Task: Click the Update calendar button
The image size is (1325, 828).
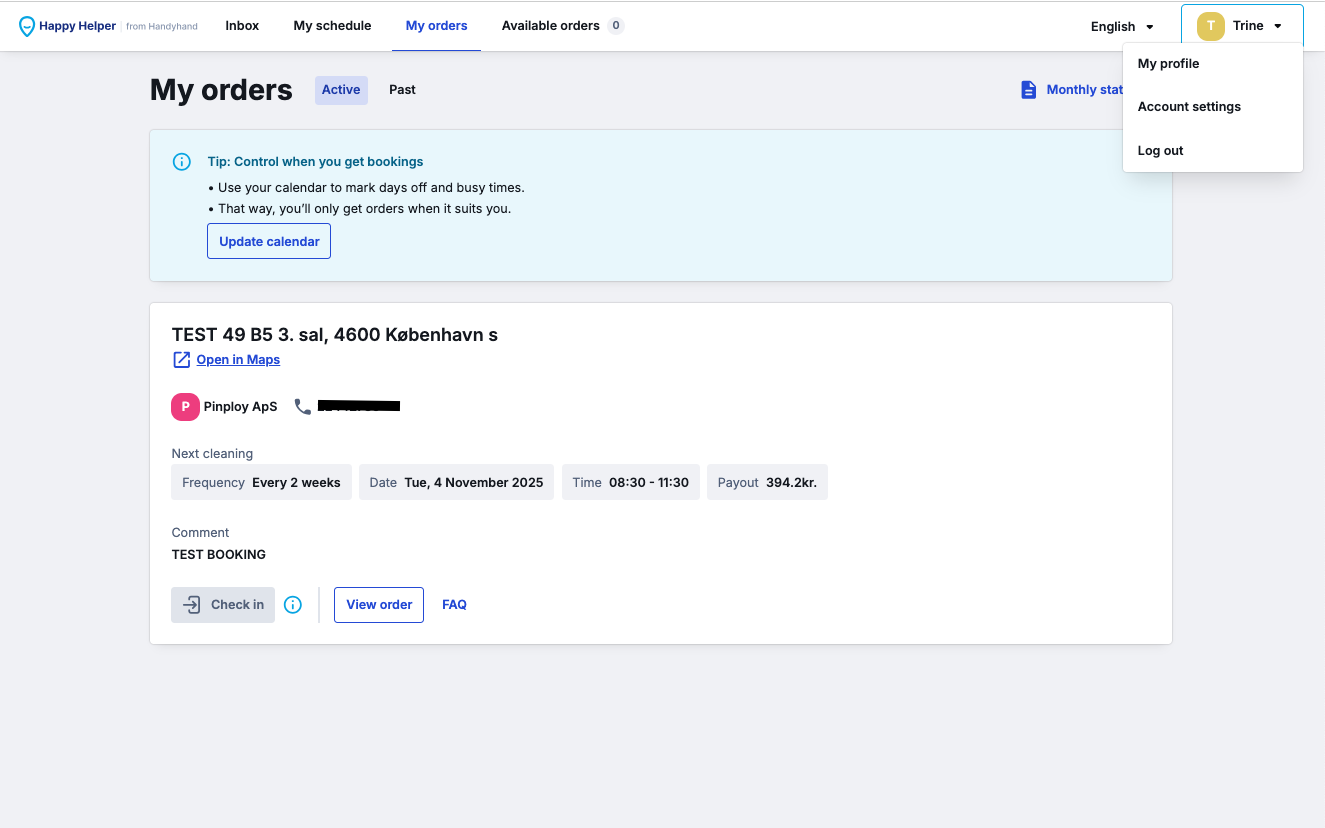Action: coord(269,241)
